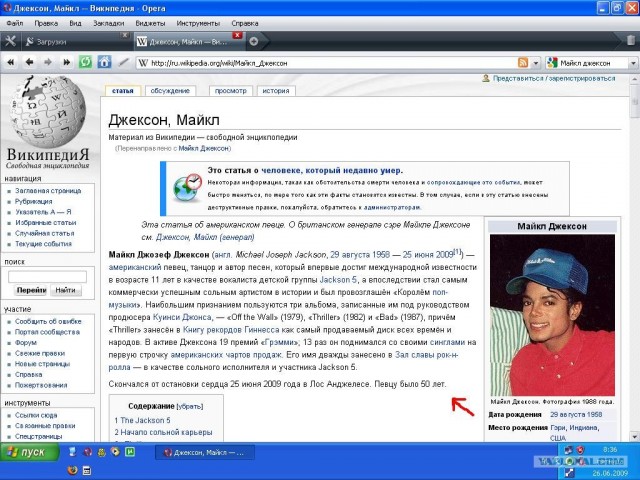
Task: Open the просмотр page tab
Action: tap(231, 91)
